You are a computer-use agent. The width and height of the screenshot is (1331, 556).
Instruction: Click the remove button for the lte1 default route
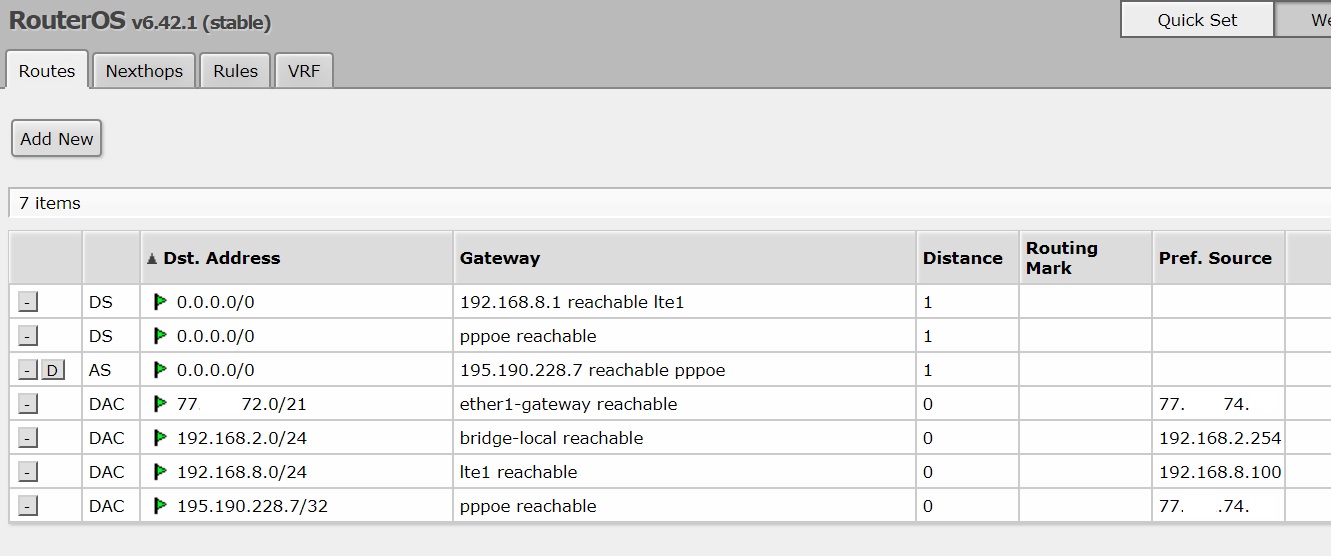coord(28,302)
